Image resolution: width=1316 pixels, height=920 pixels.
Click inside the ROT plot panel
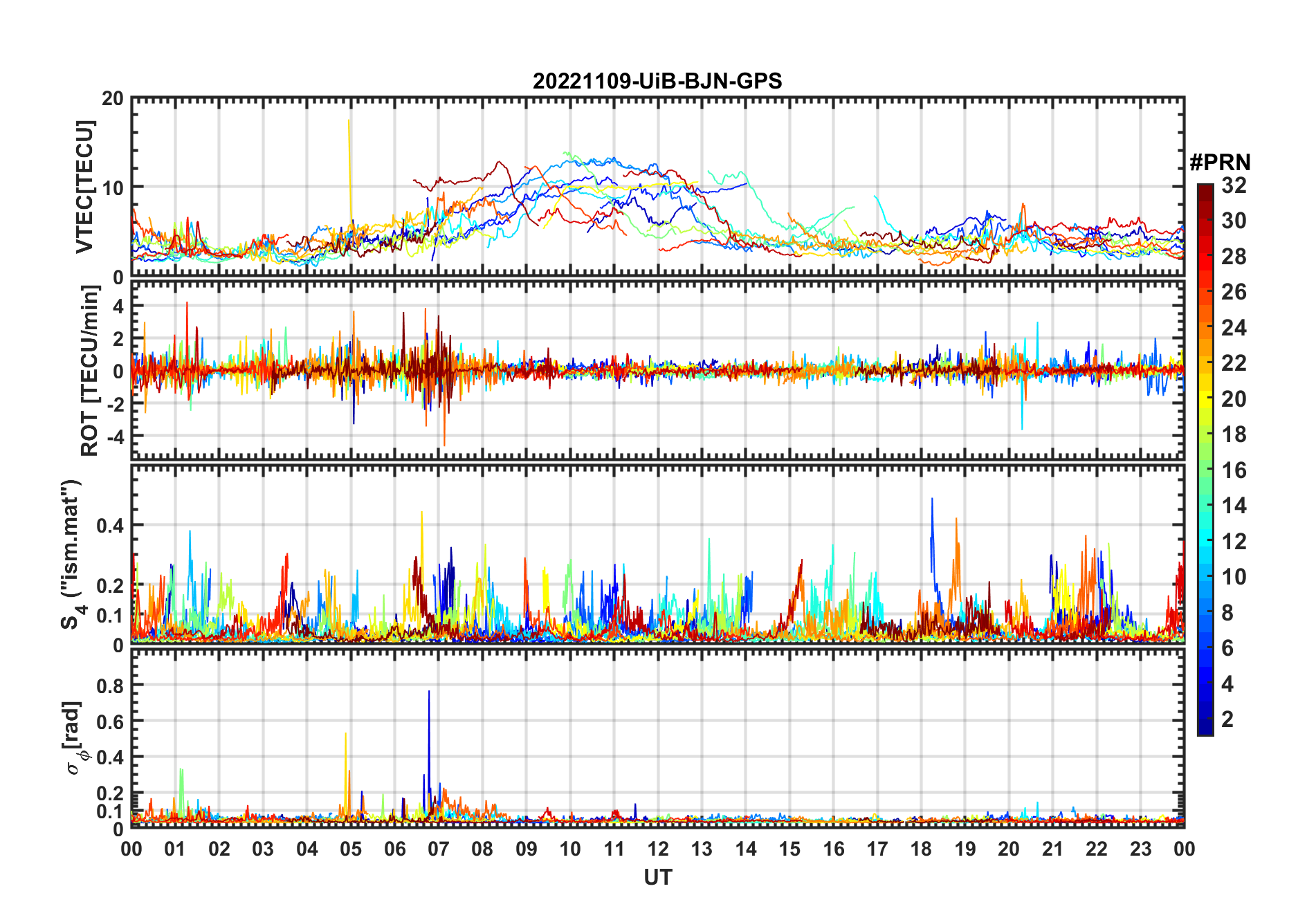click(657, 370)
